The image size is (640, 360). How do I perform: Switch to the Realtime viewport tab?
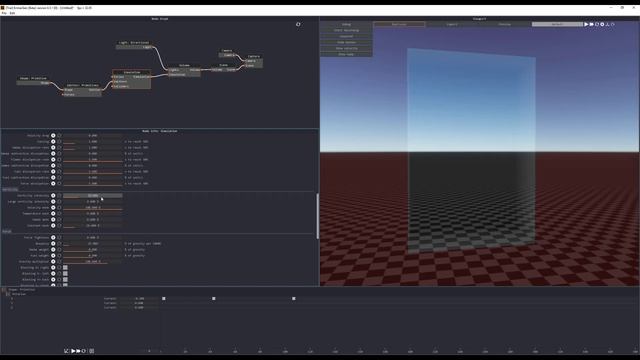399,24
